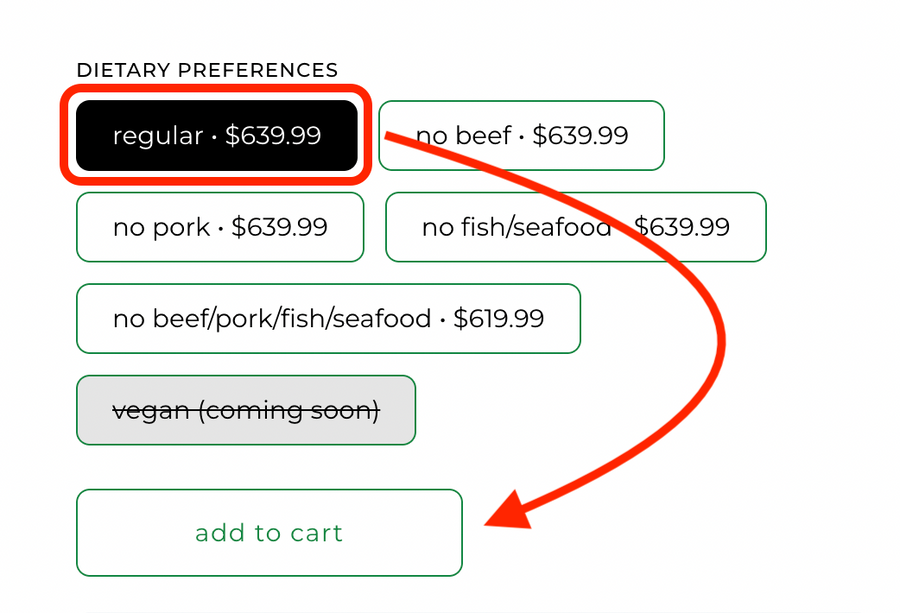The width and height of the screenshot is (900, 613).
Task: Click the 'no pork' text label
Action: tap(161, 227)
